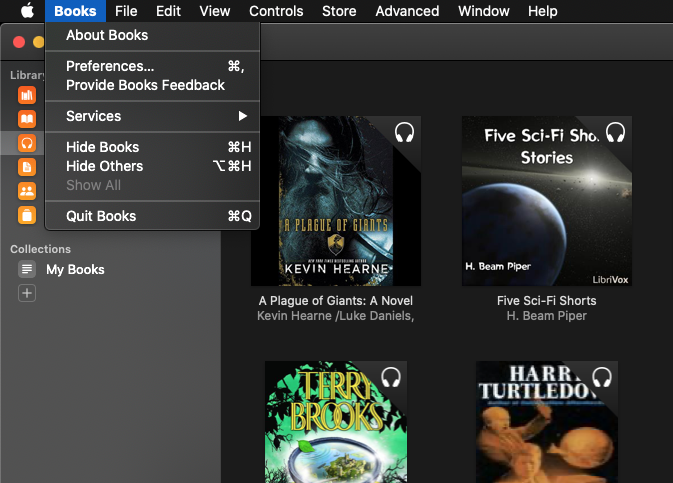Open Preferences… from the Books menu
The image size is (673, 483).
[x=152, y=66]
